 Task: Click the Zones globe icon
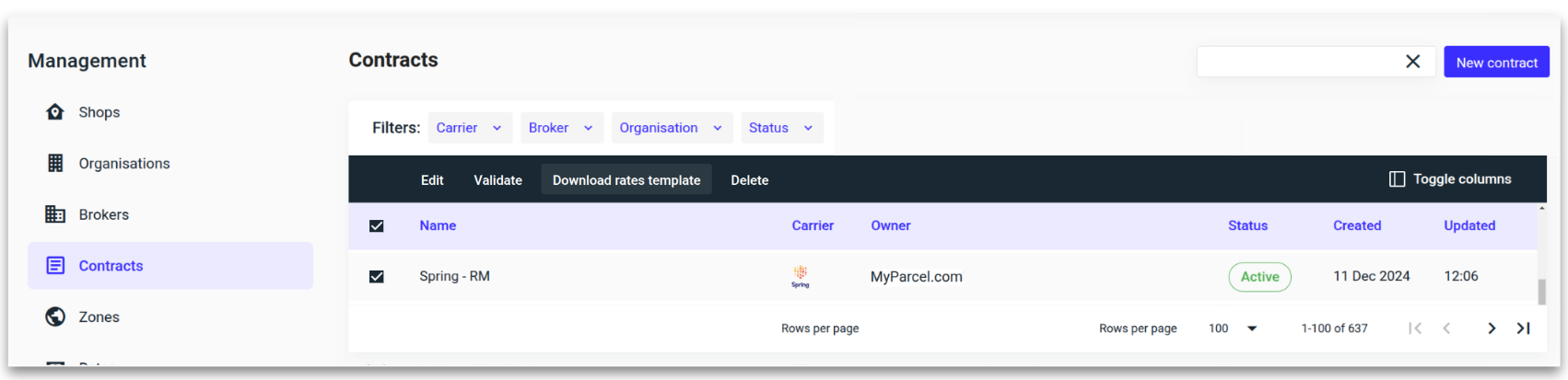click(x=55, y=317)
